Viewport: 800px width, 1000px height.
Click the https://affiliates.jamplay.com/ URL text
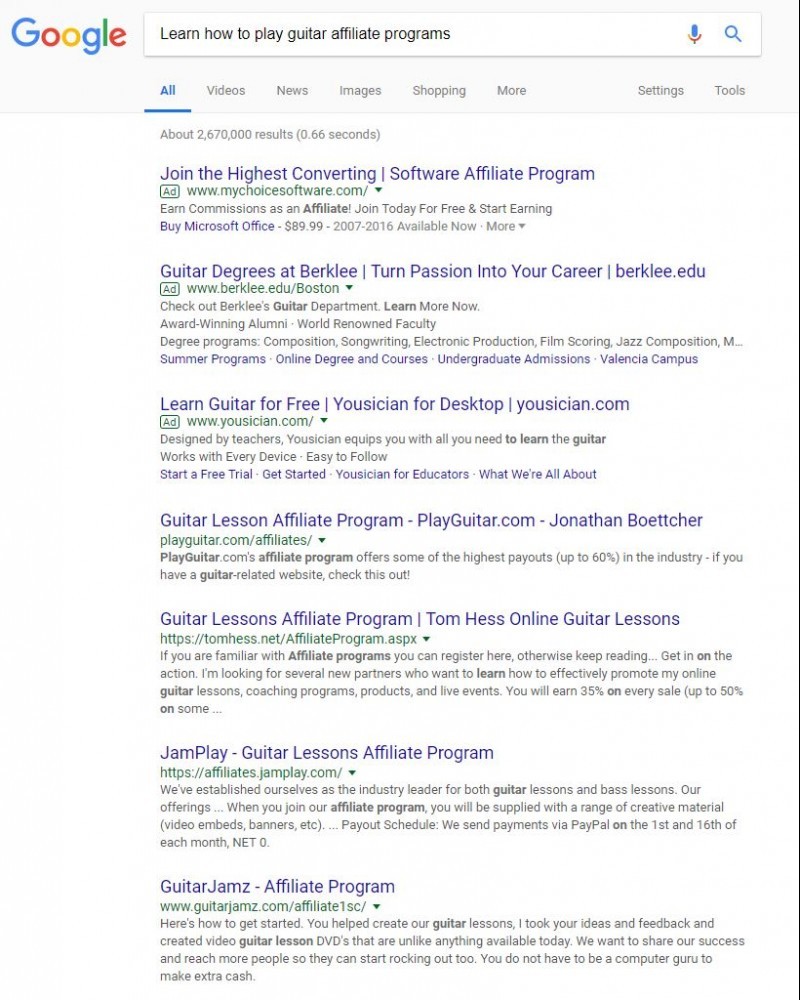pos(251,772)
